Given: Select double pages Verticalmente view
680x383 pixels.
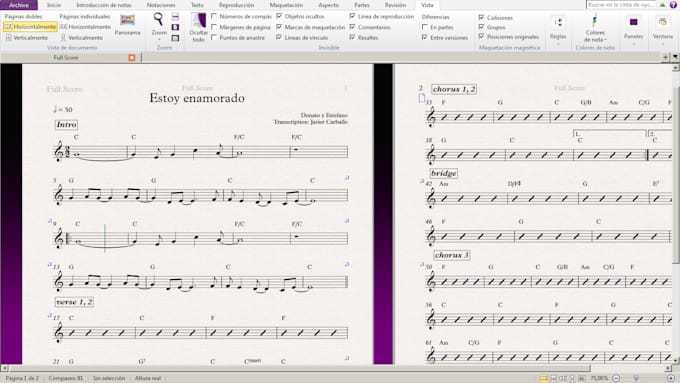Looking at the screenshot, I should (26, 38).
